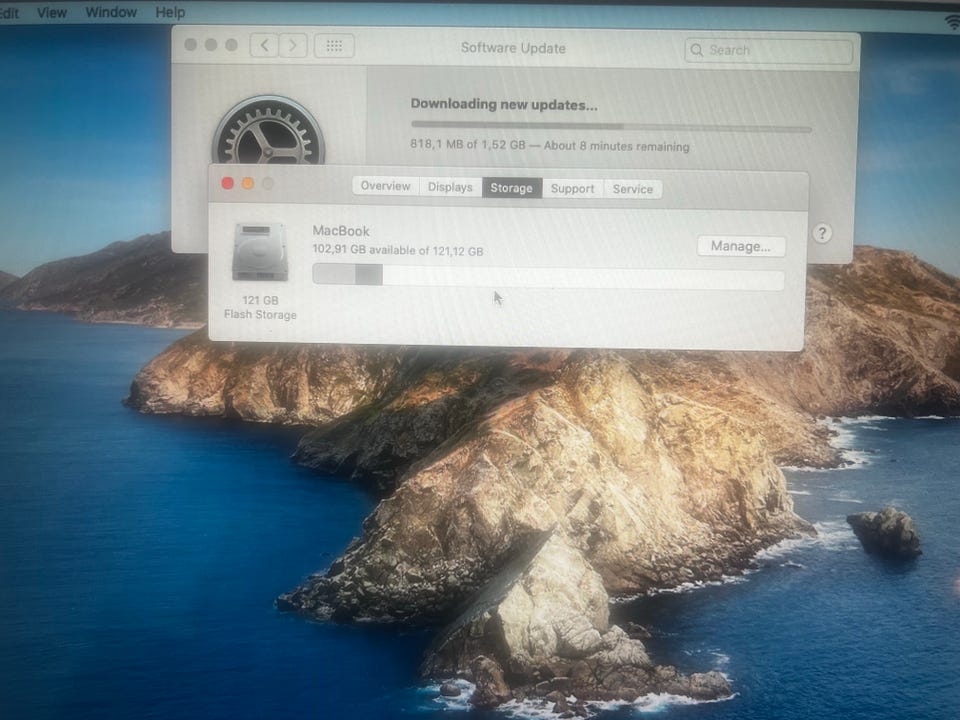Open the Help menu
This screenshot has width=960, height=720.
[170, 12]
